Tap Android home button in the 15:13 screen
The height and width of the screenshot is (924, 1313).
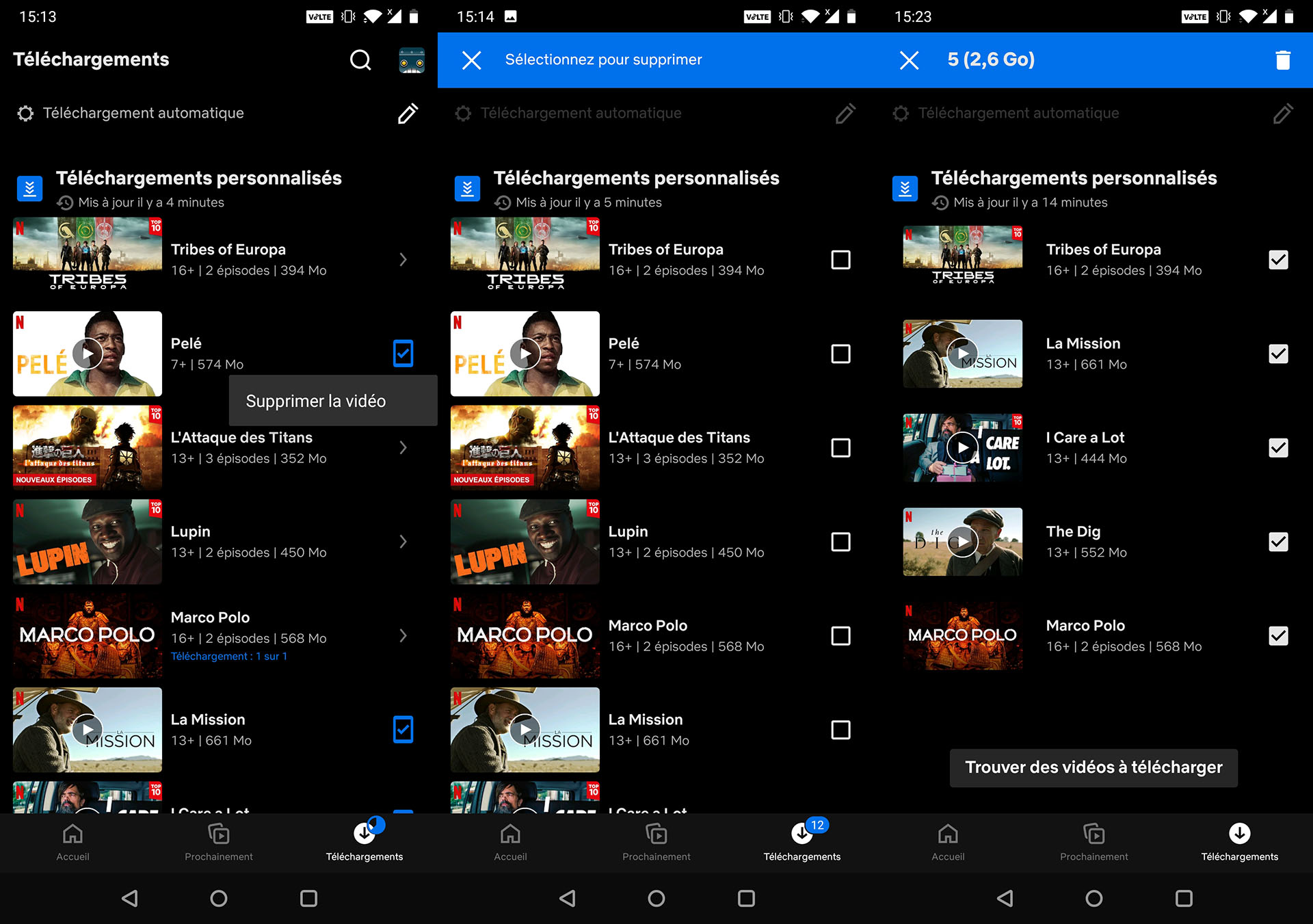point(219,898)
